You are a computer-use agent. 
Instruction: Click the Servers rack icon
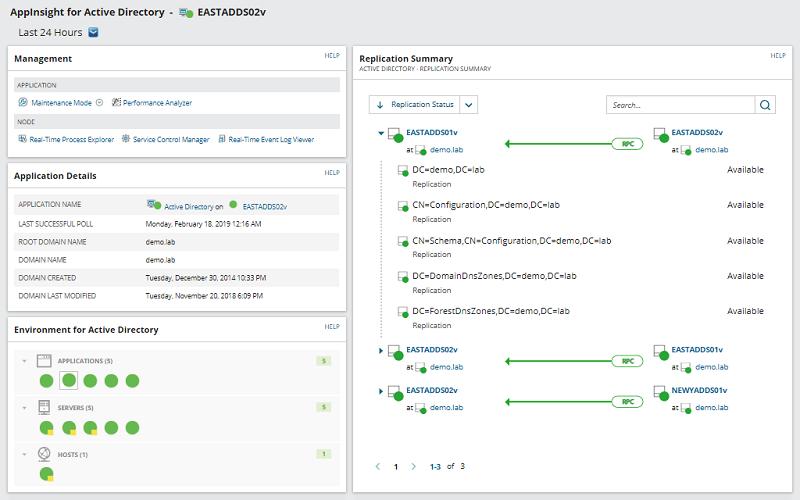pyautogui.click(x=44, y=407)
